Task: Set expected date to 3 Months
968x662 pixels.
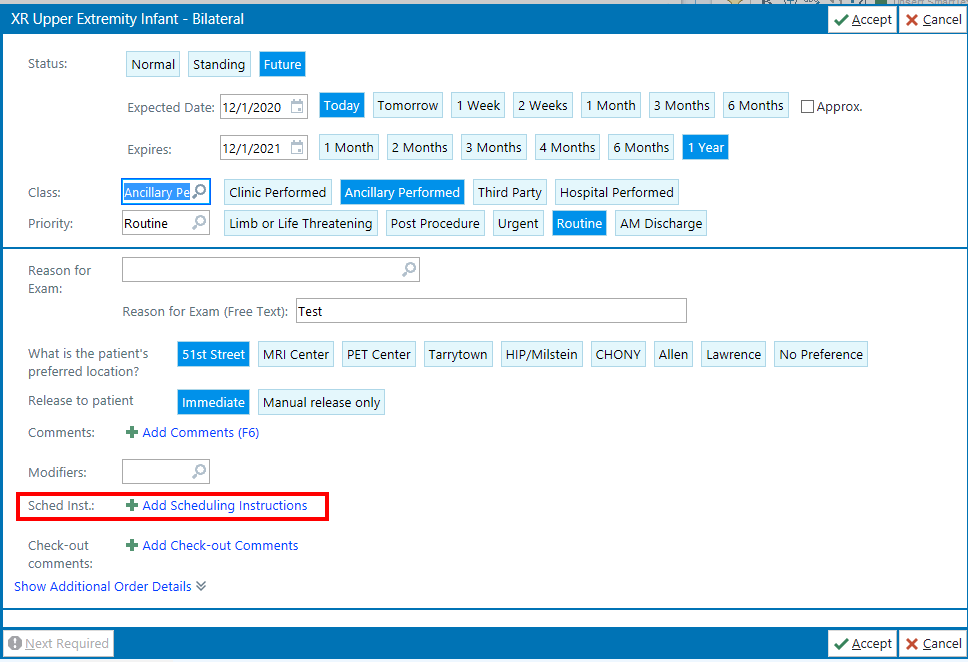Action: (x=682, y=106)
